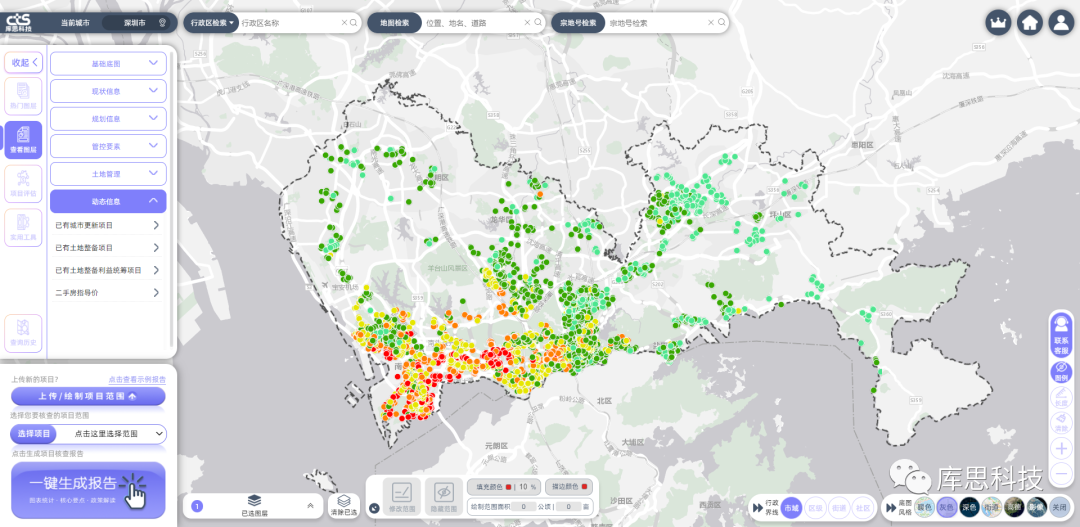This screenshot has width=1080, height=527.
Task: Click the 收起 collapse button
Action: (x=23, y=63)
